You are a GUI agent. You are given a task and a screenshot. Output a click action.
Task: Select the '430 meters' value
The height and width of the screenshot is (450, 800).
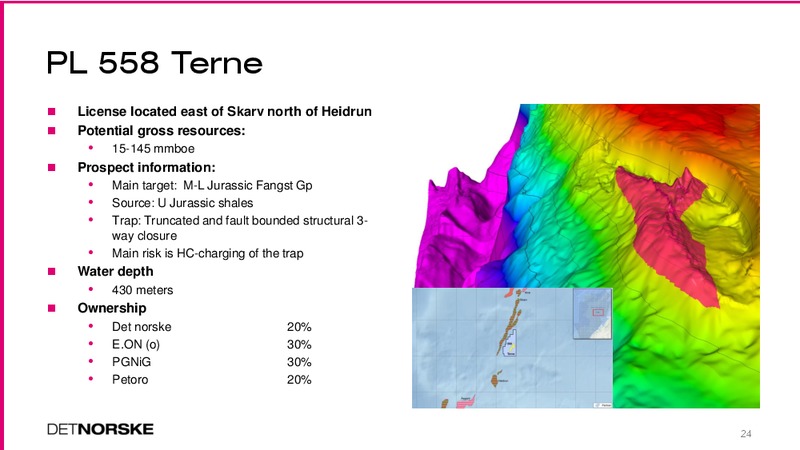pos(142,290)
